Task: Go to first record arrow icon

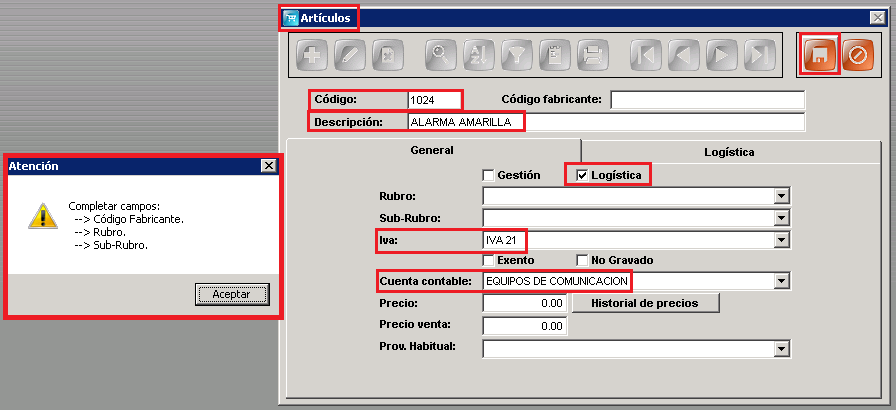Action: pos(646,55)
